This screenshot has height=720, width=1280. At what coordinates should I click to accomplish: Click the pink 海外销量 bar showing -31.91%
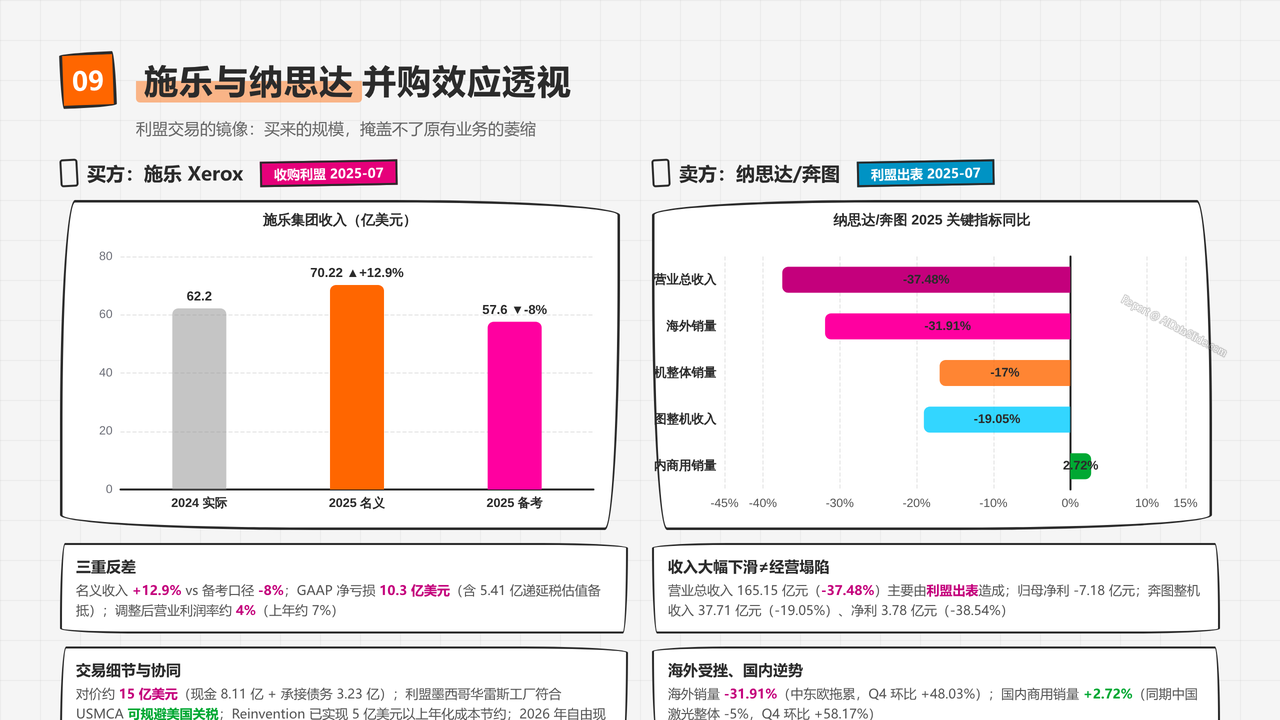point(948,326)
